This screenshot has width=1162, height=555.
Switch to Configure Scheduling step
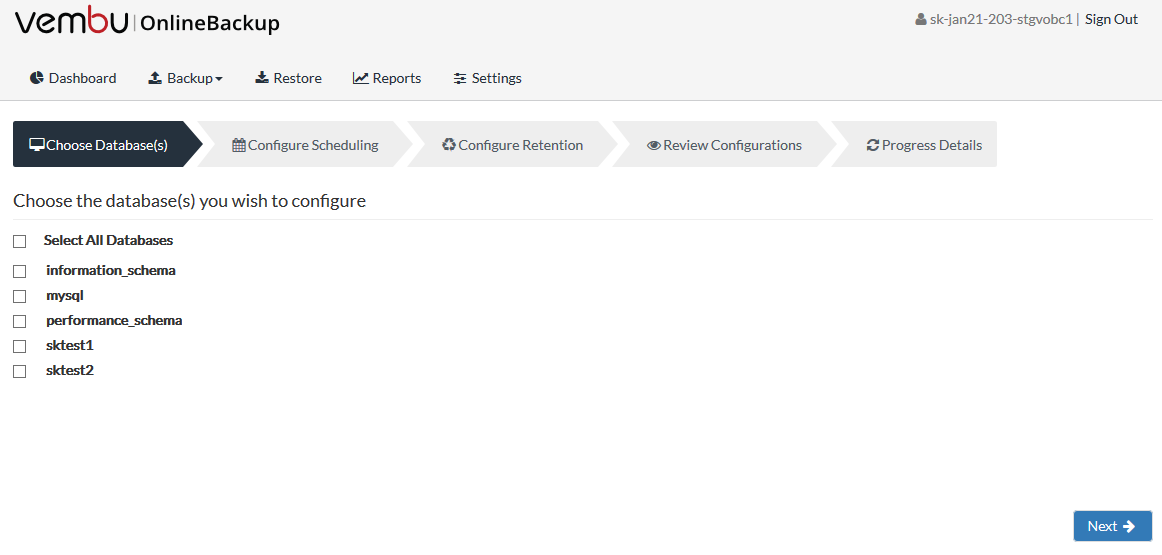(x=305, y=144)
